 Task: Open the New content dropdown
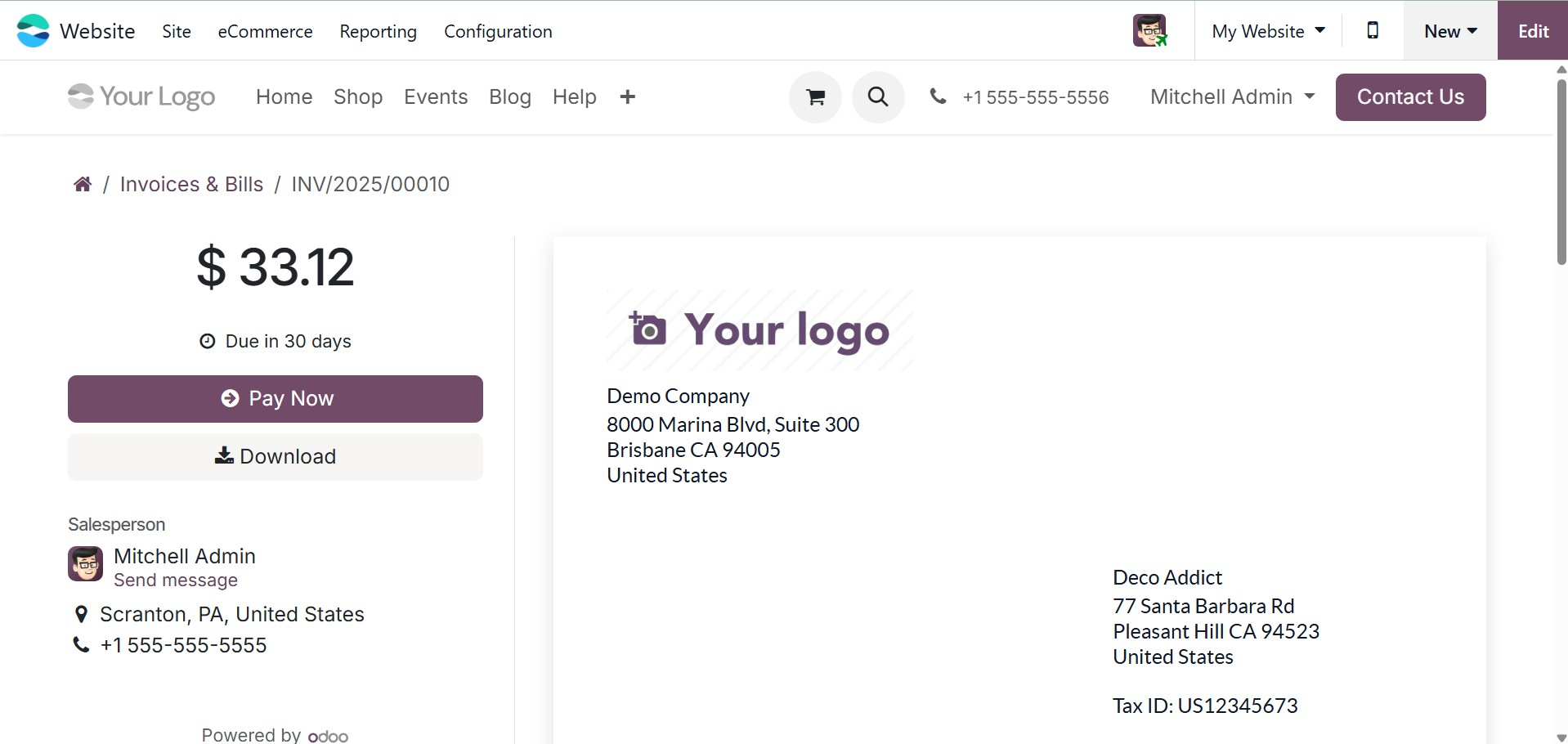point(1450,31)
